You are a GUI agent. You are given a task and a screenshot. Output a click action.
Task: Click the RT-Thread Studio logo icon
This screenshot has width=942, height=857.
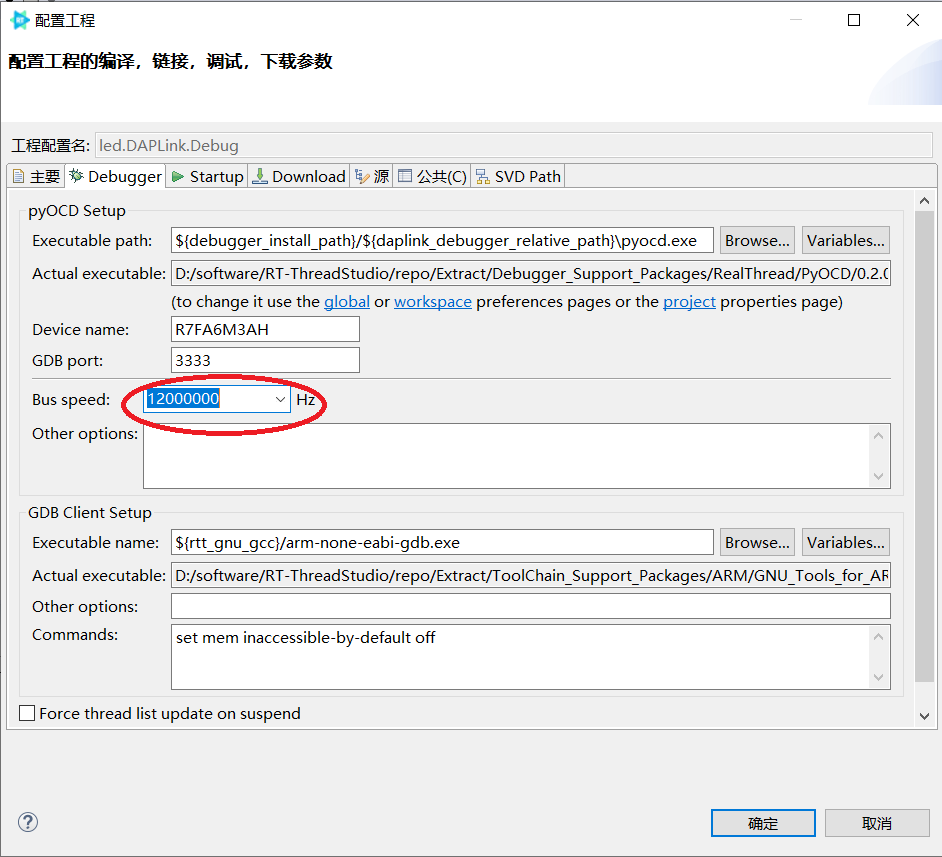coord(20,20)
